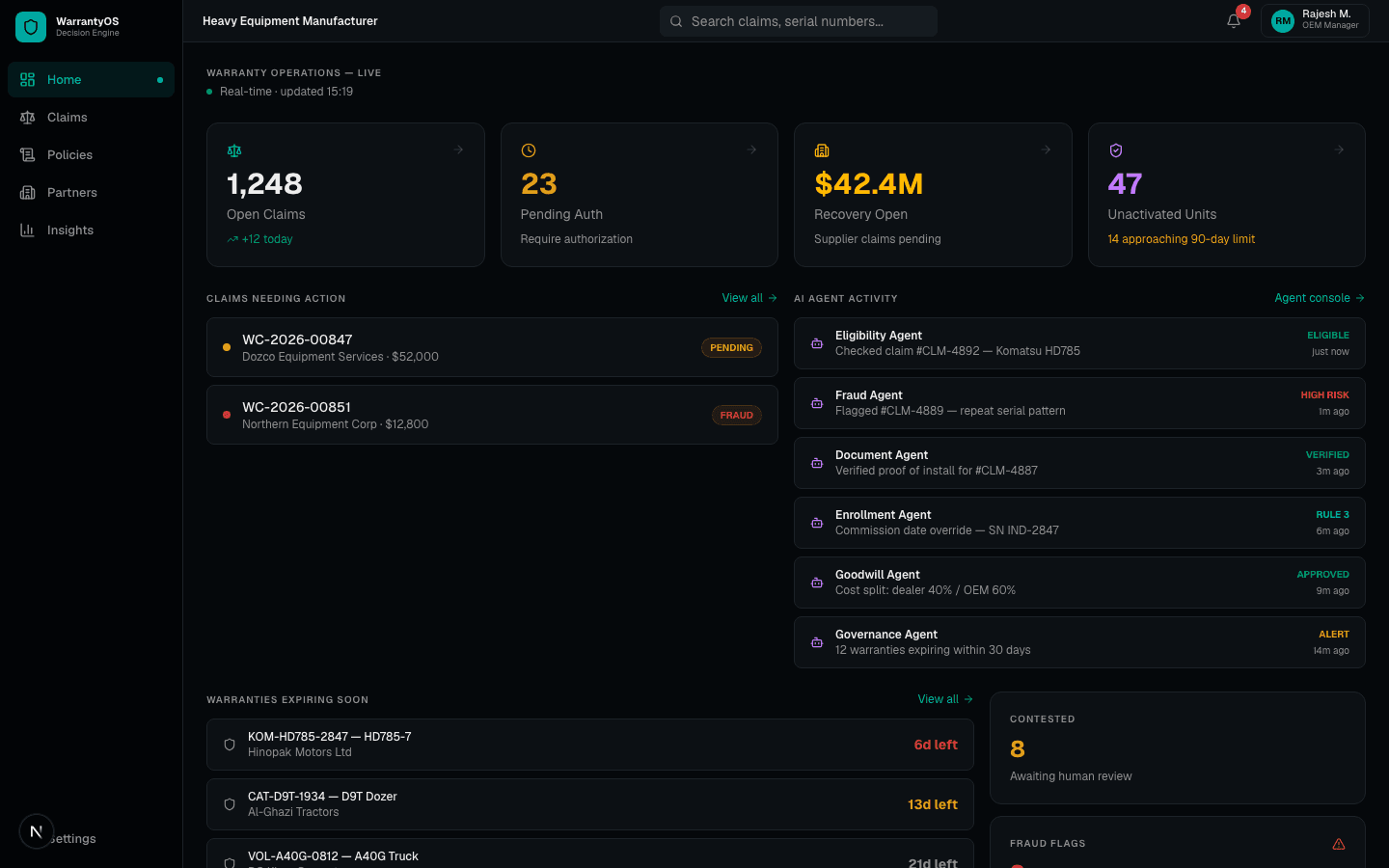The height and width of the screenshot is (868, 1389).
Task: Click the RM user avatar
Action: (x=1283, y=21)
